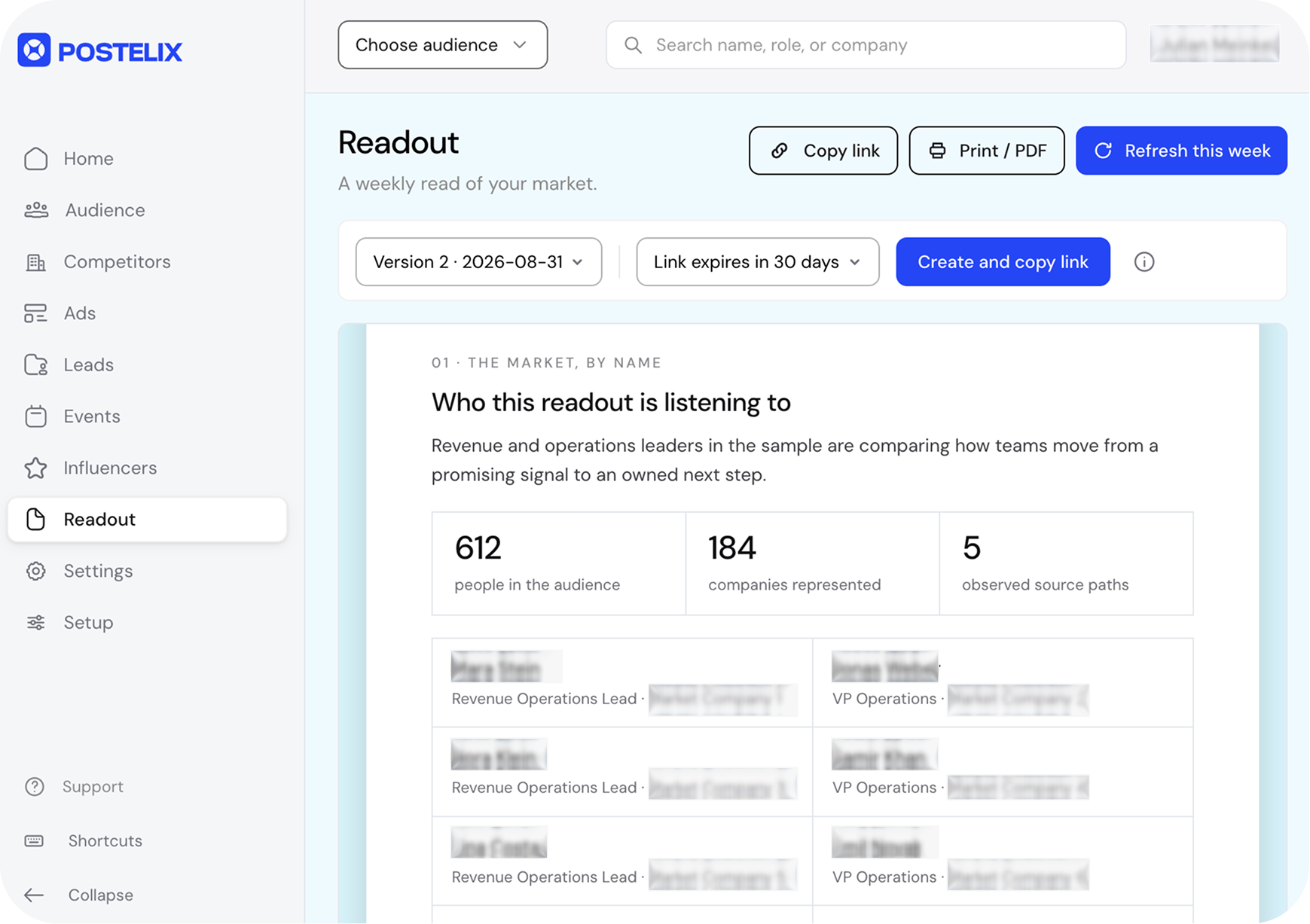The width and height of the screenshot is (1310, 924).
Task: Expand the Version 2 · 2026-08-31 selector
Action: (478, 262)
